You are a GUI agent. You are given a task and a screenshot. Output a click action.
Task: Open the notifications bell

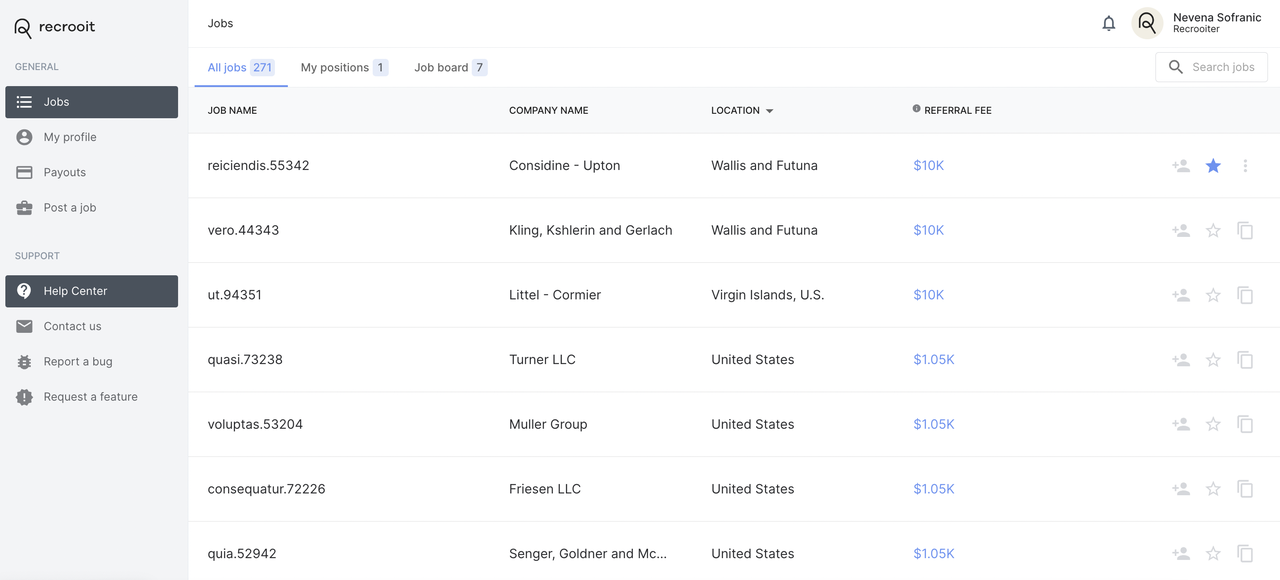(1108, 23)
